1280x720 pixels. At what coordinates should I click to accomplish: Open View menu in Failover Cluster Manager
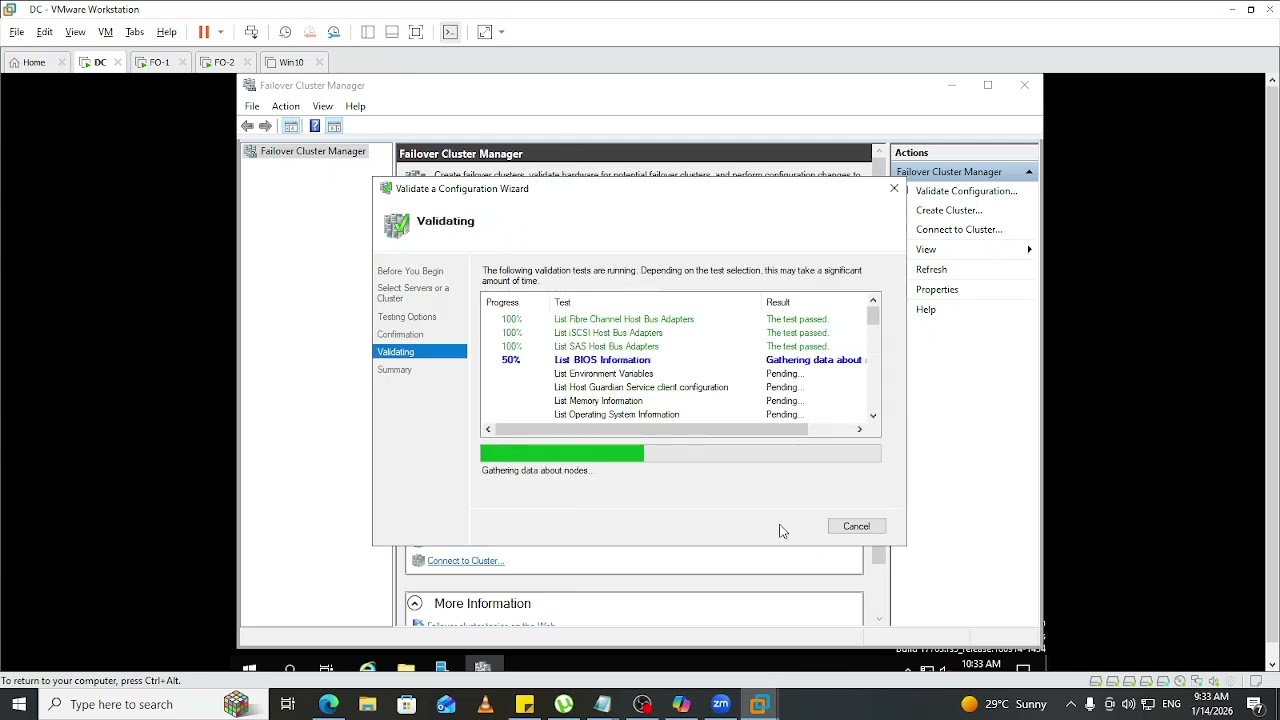(x=323, y=106)
